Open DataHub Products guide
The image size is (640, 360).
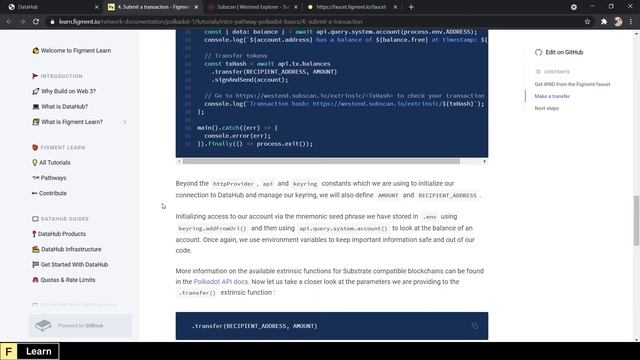[59, 234]
